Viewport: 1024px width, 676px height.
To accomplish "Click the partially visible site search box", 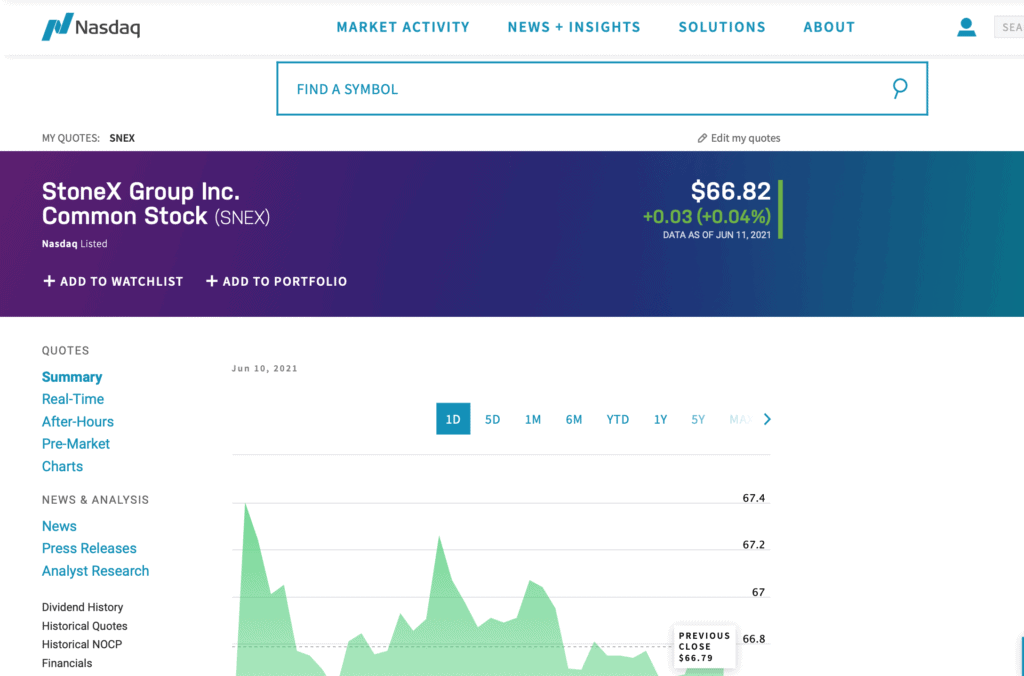I will click(x=1009, y=27).
